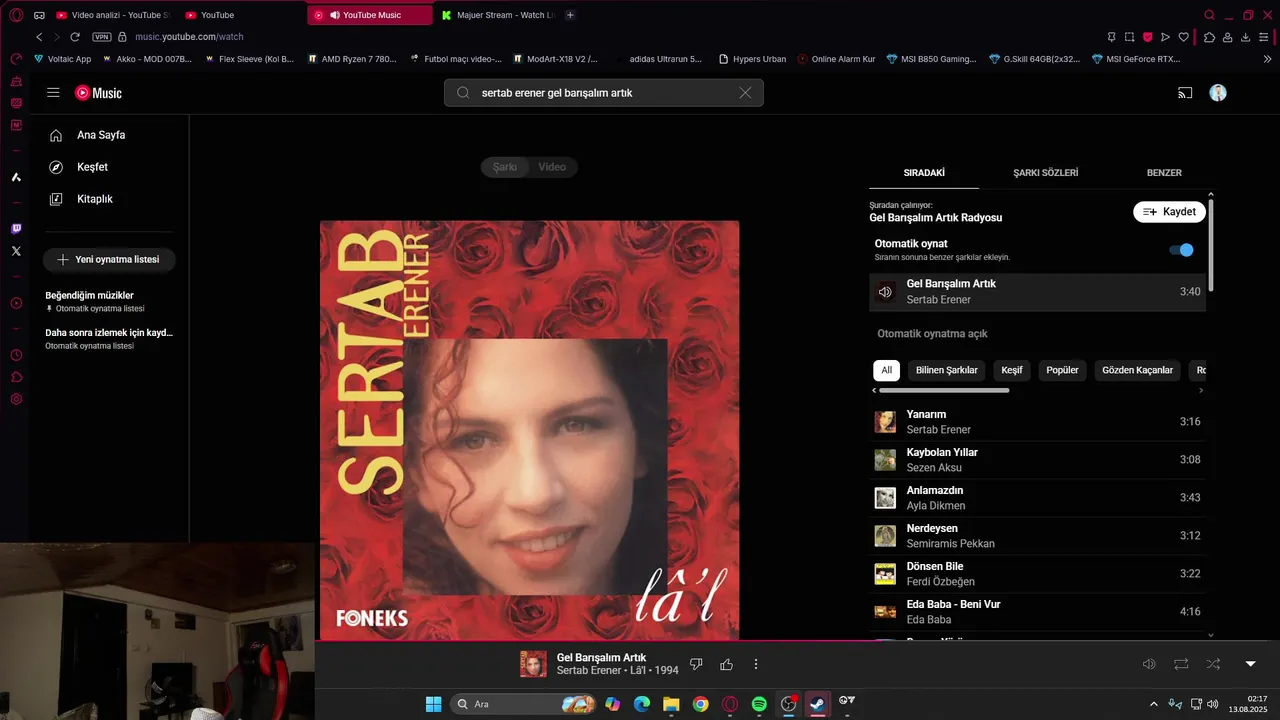Play Nerdeysen by Semiramis Pekkan
1280x720 pixels.
(x=1037, y=536)
